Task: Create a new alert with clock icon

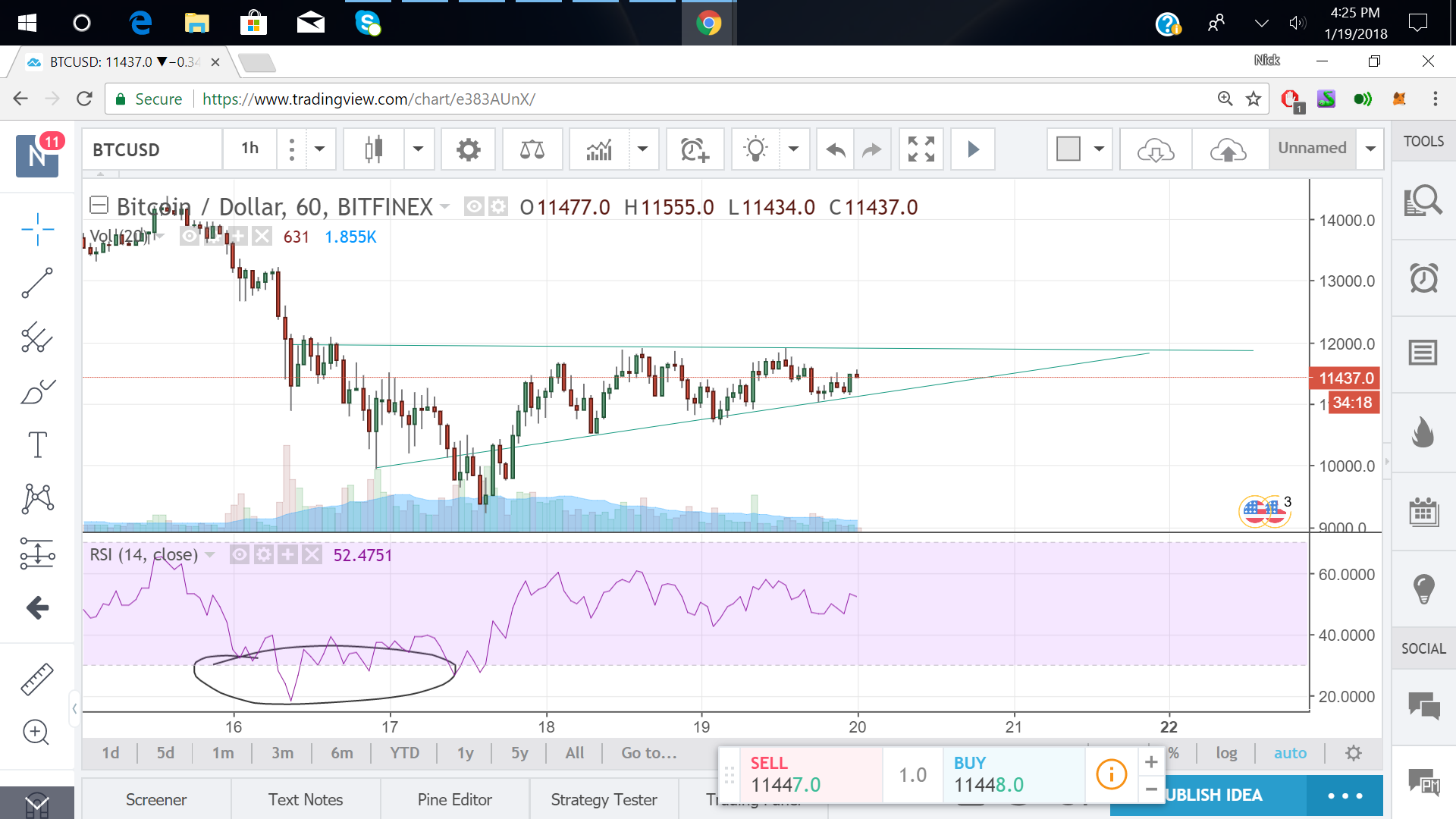Action: 695,149
